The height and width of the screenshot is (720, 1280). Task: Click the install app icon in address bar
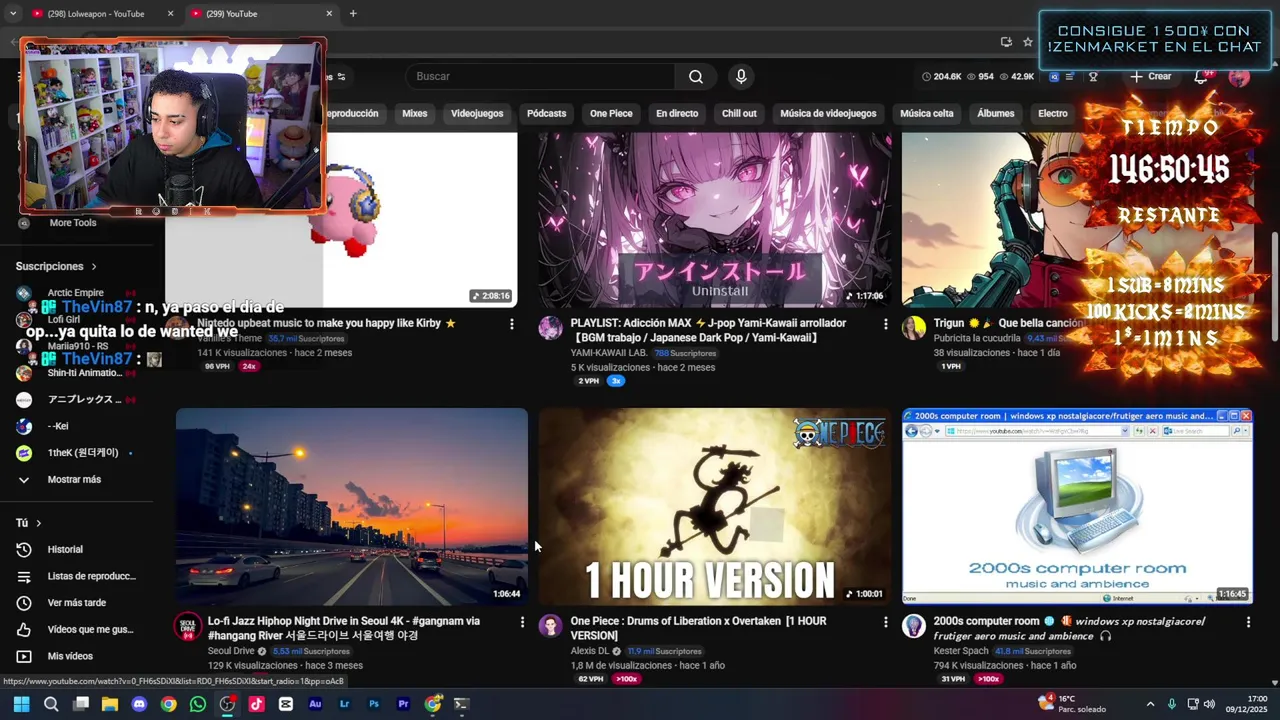[1006, 42]
